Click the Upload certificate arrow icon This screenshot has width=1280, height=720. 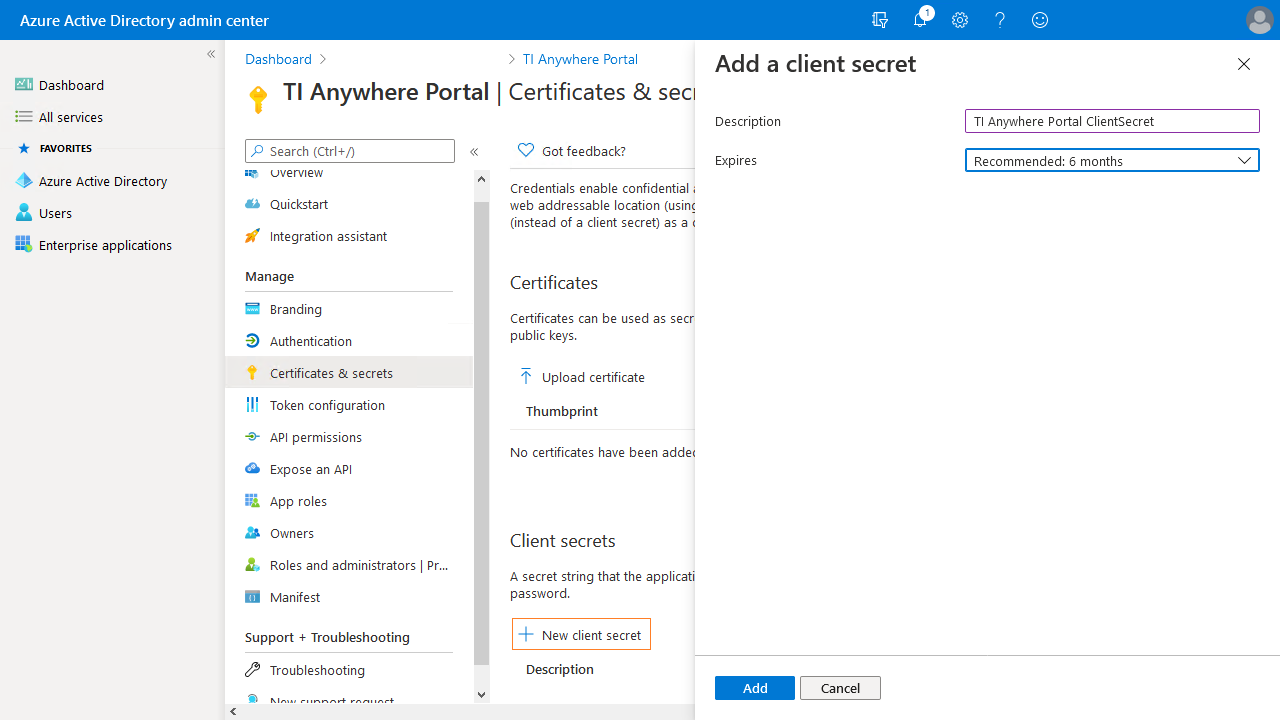526,377
